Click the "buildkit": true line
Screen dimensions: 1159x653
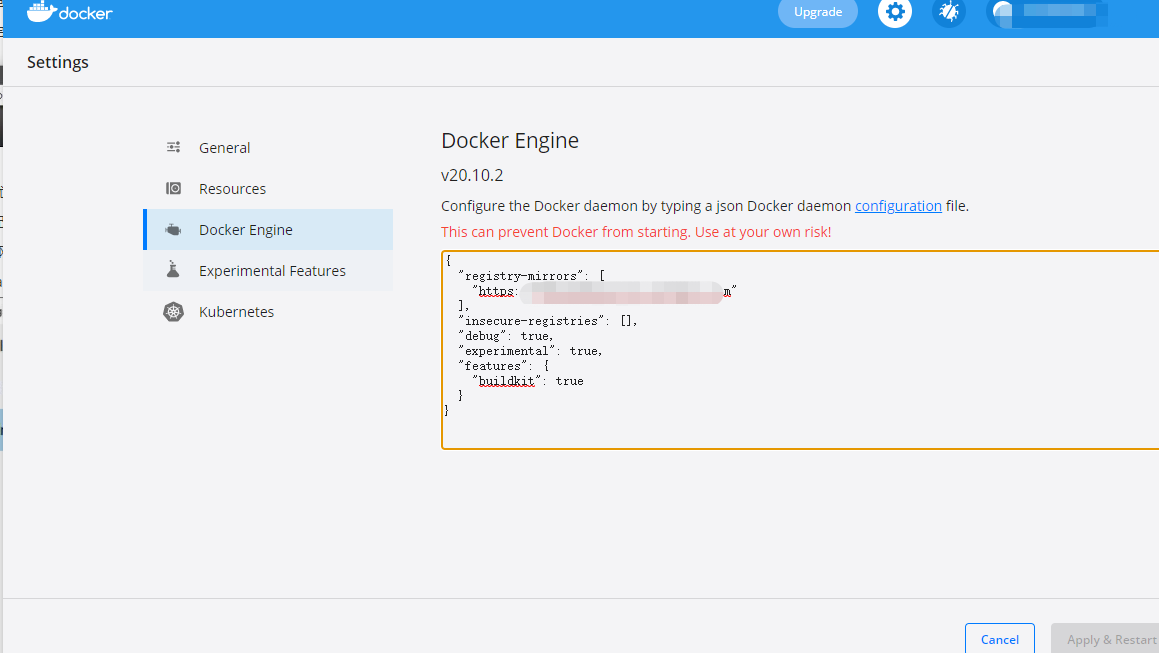[528, 381]
